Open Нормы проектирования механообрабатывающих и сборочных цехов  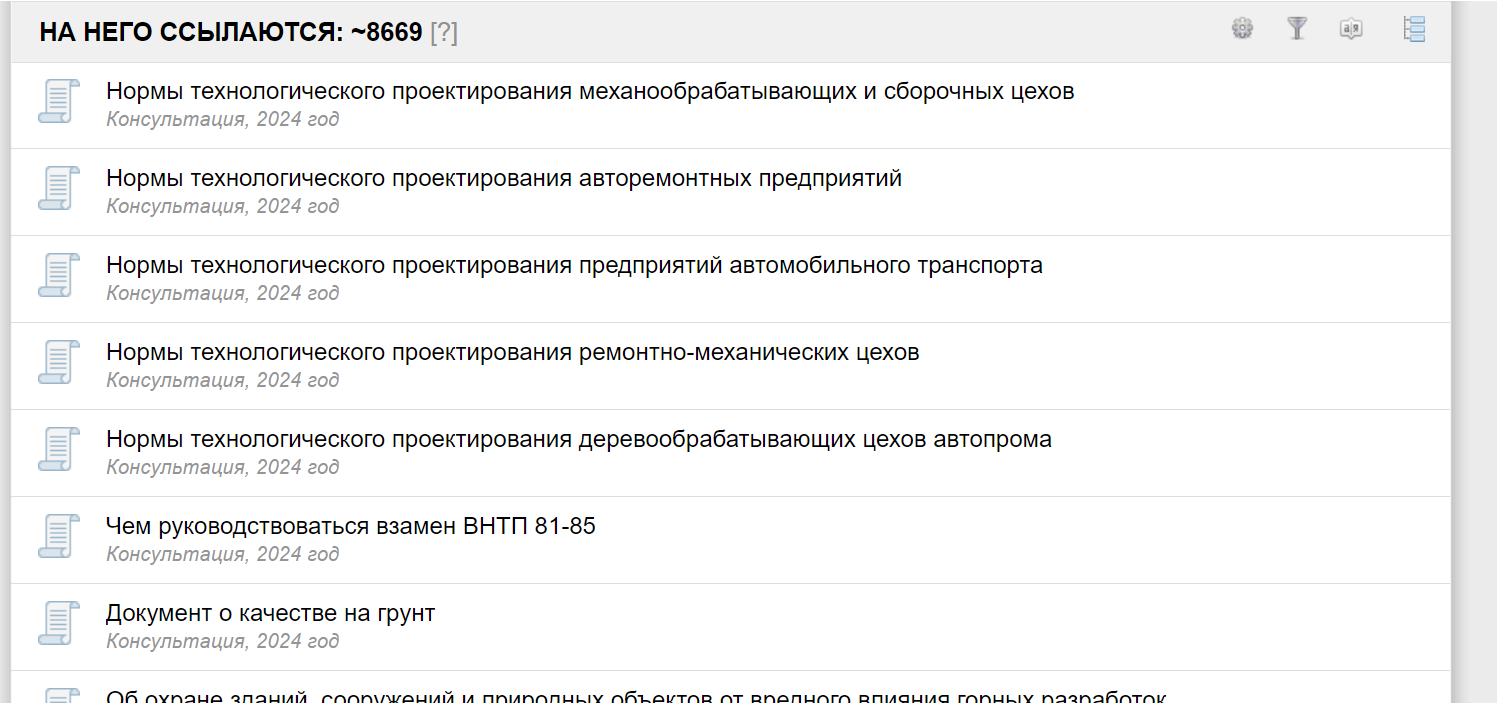point(590,91)
